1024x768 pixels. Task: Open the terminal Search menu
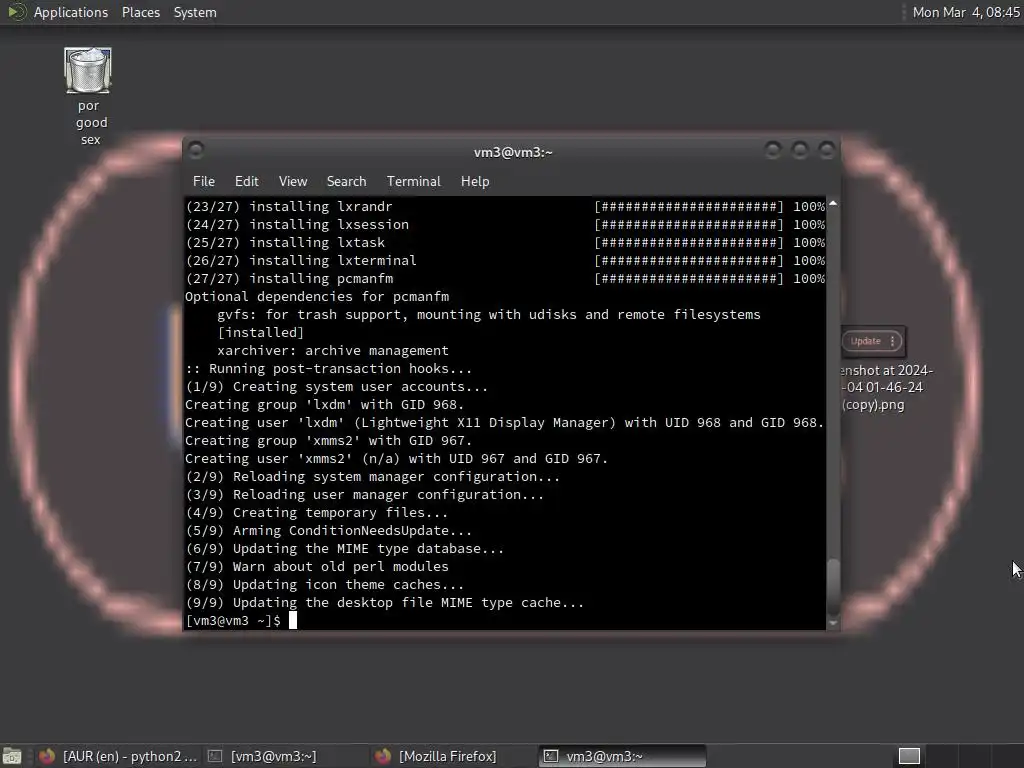click(346, 182)
